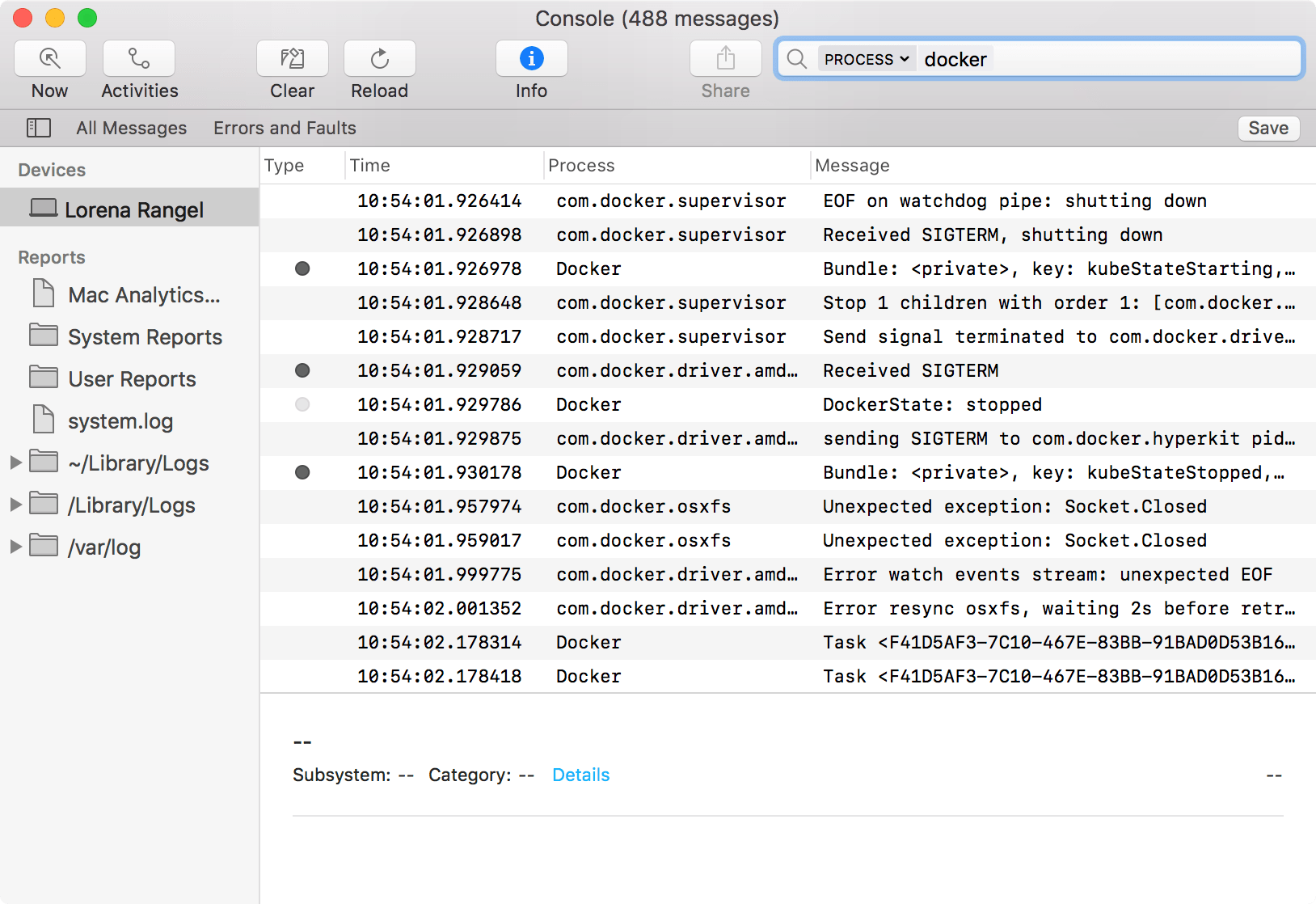Click the Clear icon to empty messages
Screen dimensions: 1316x904
pos(291,58)
